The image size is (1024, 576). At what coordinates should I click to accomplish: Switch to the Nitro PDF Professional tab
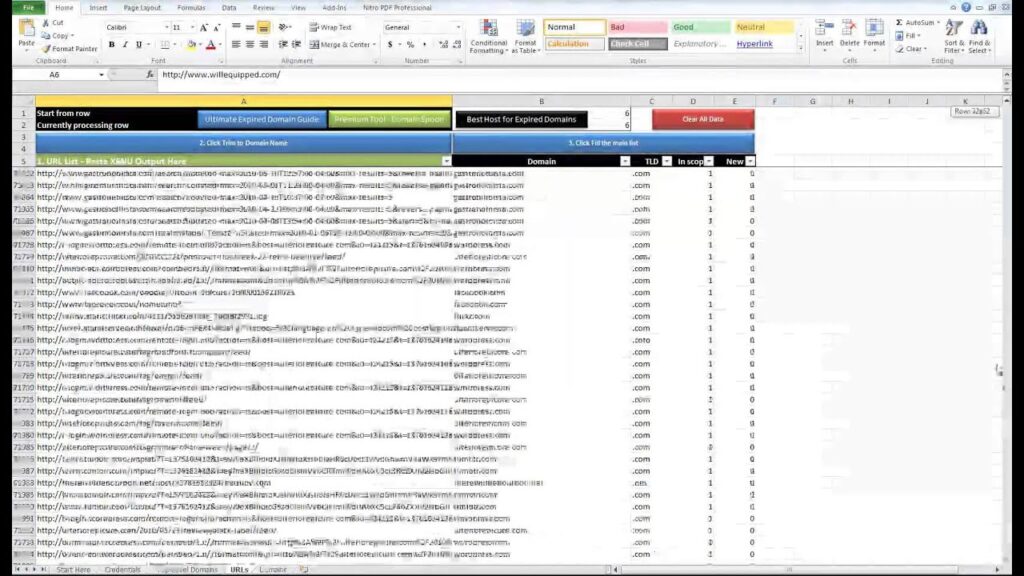[x=397, y=8]
